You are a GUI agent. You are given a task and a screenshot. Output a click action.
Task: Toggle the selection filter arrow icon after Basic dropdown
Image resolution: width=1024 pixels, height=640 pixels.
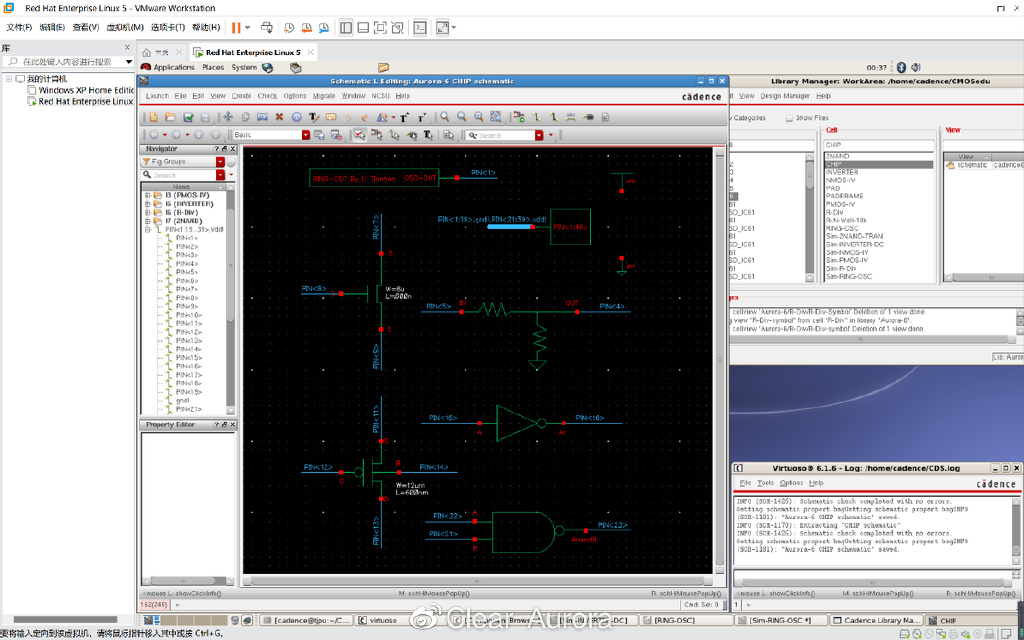[x=360, y=135]
